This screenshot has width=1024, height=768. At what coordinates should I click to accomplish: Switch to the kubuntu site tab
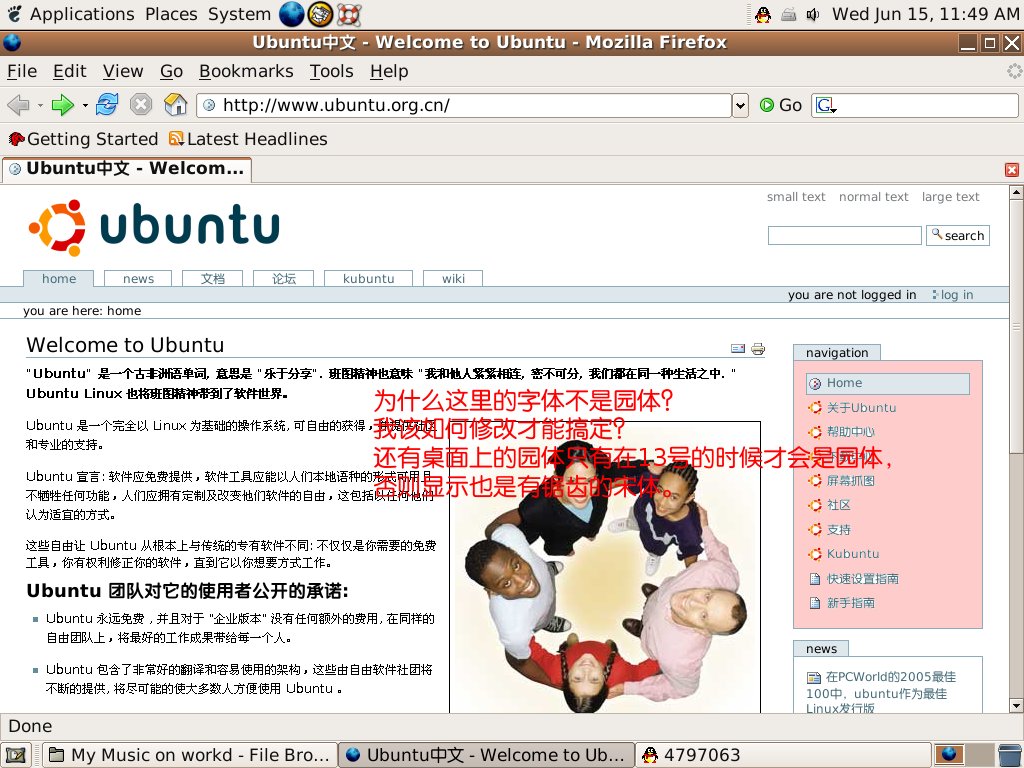click(368, 279)
